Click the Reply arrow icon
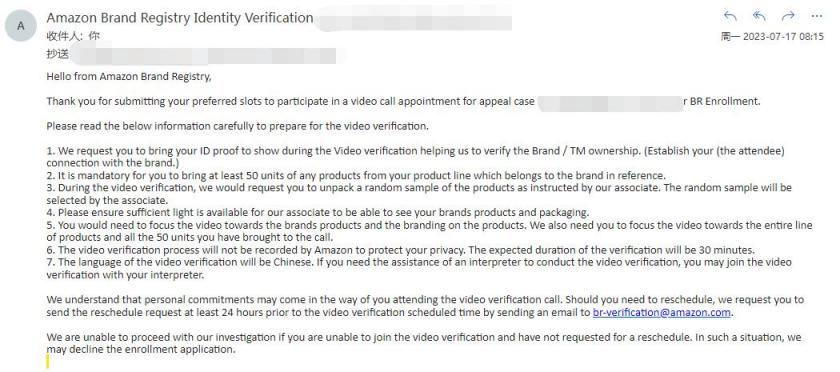 point(730,16)
